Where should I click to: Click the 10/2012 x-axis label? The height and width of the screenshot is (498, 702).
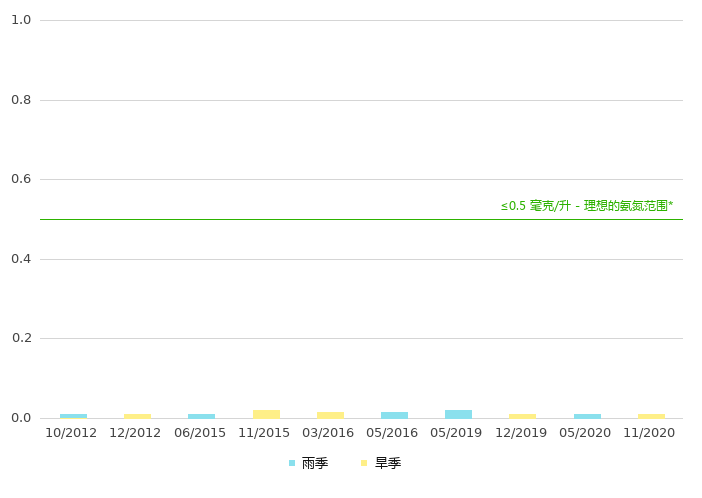tap(71, 433)
